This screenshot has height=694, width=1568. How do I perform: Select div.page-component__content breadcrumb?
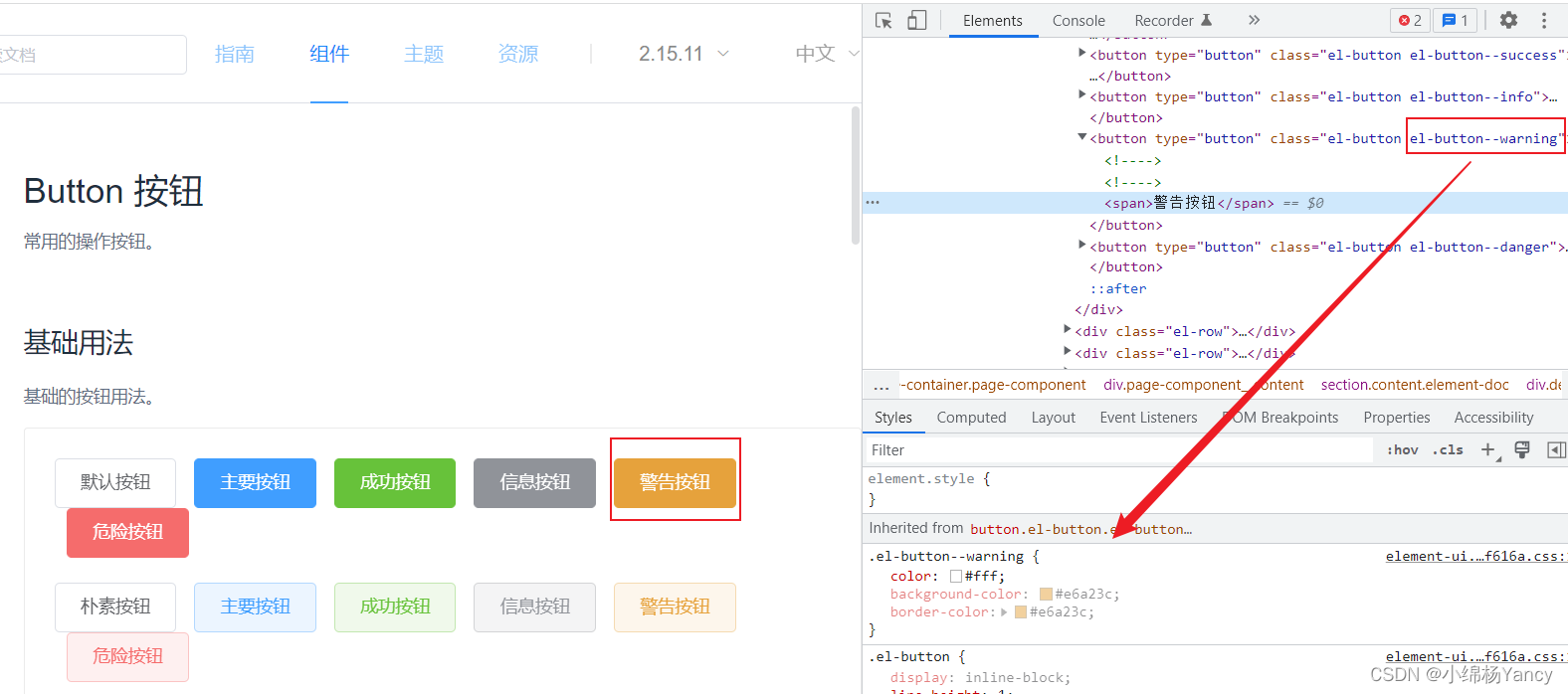coord(1203,385)
